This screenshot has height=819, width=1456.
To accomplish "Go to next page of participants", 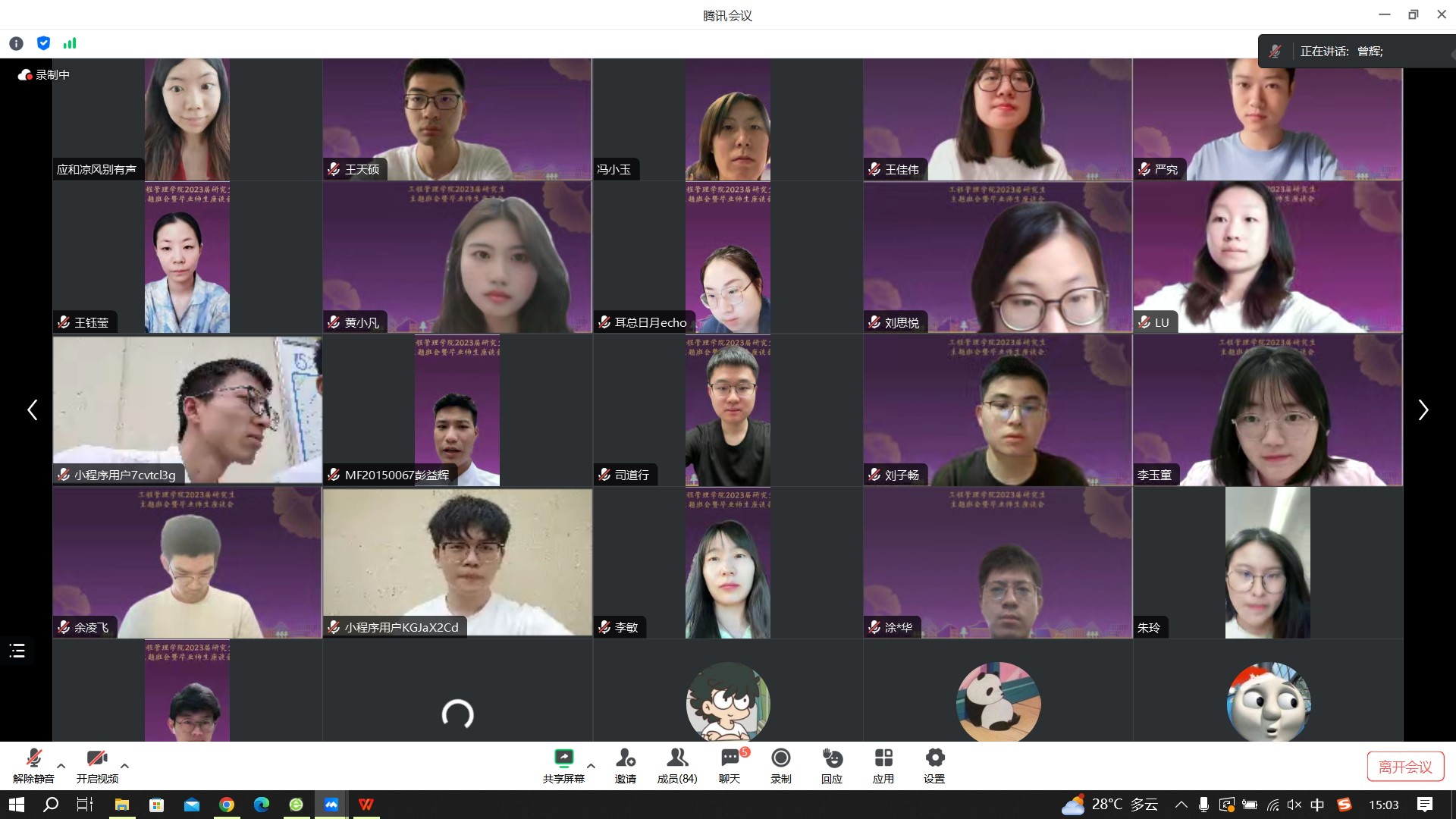I will click(1423, 410).
